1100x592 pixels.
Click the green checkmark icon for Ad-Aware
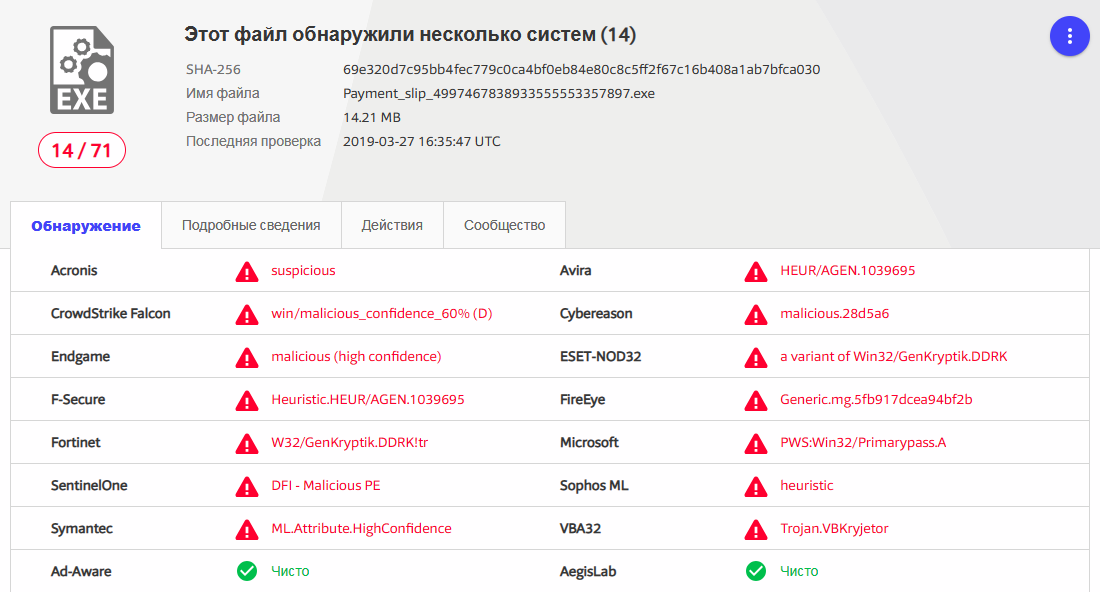point(246,571)
